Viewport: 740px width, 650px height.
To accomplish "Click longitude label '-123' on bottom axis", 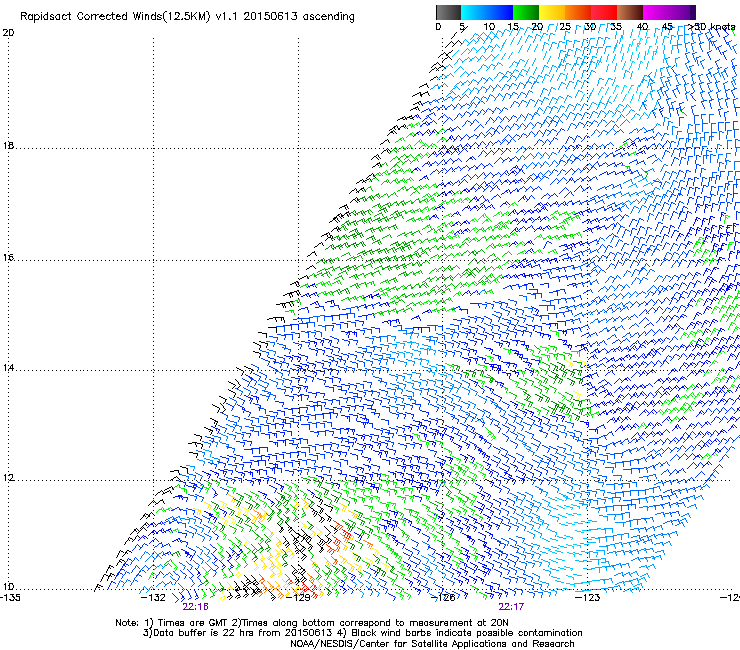I will click(588, 598).
